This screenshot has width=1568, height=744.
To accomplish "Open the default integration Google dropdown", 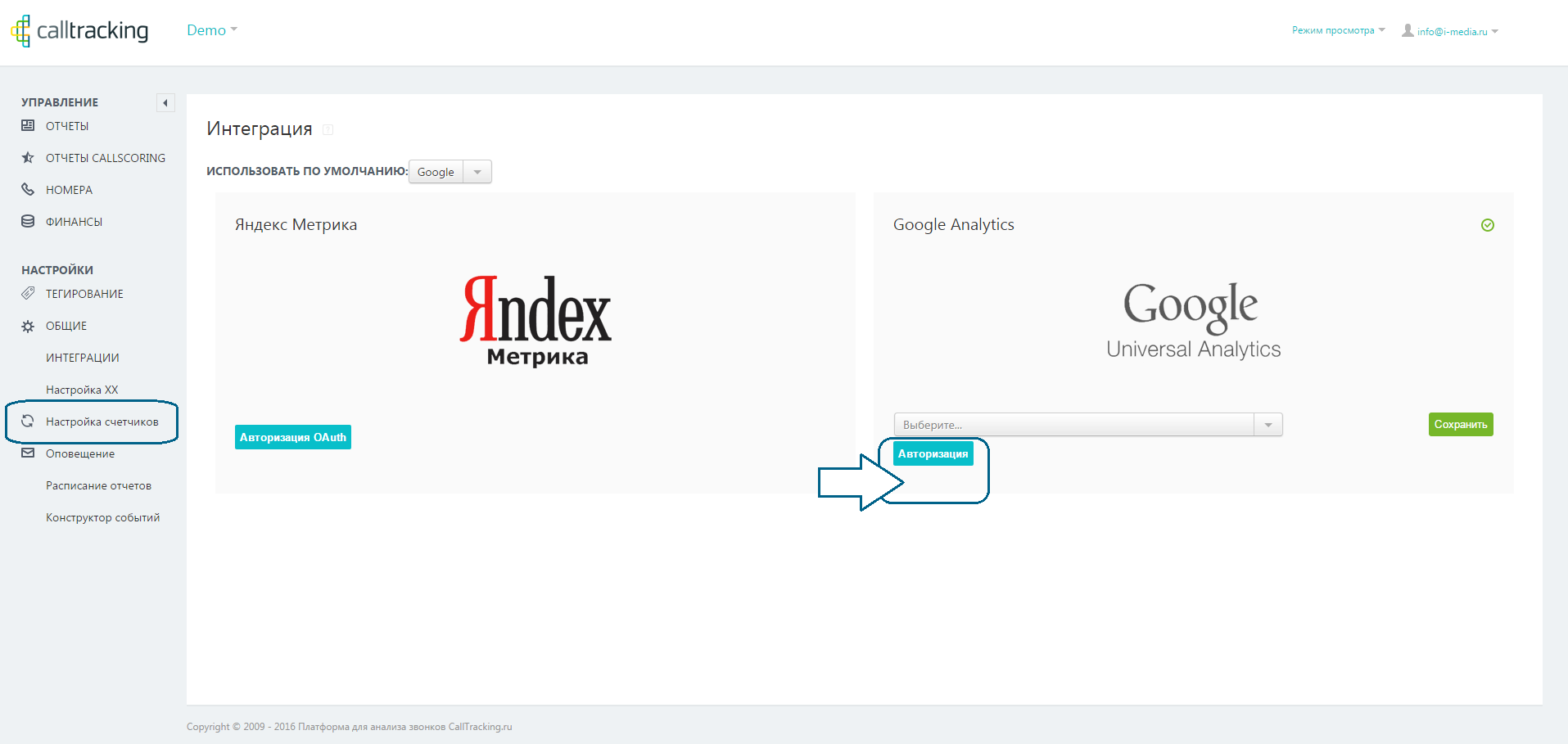I will 450,172.
